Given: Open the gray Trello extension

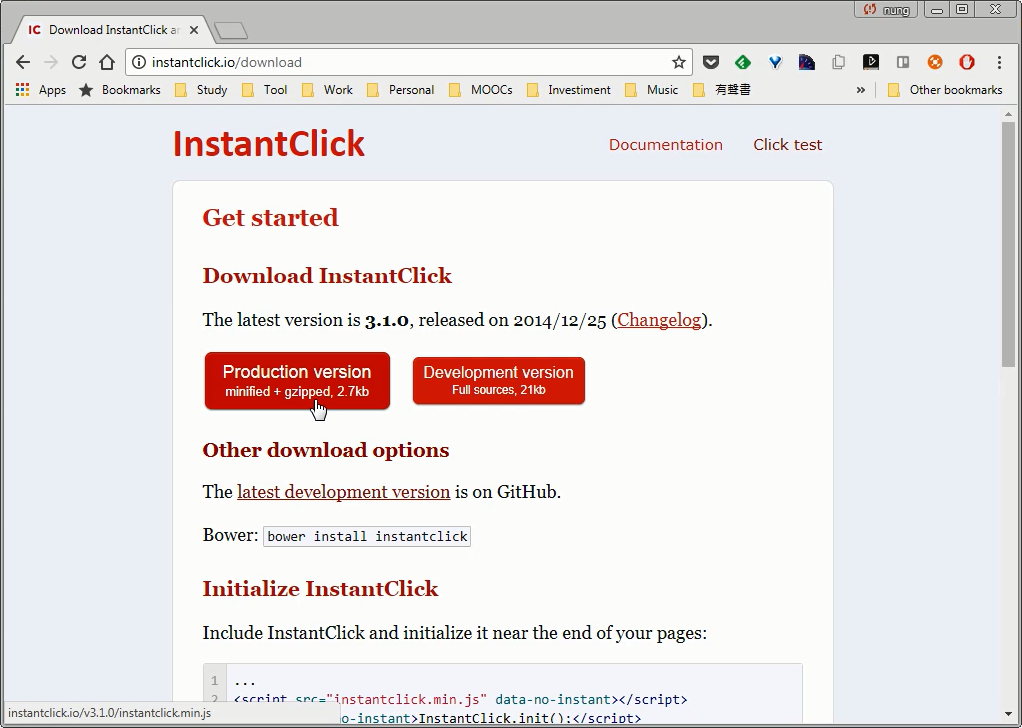Looking at the screenshot, I should 903,62.
